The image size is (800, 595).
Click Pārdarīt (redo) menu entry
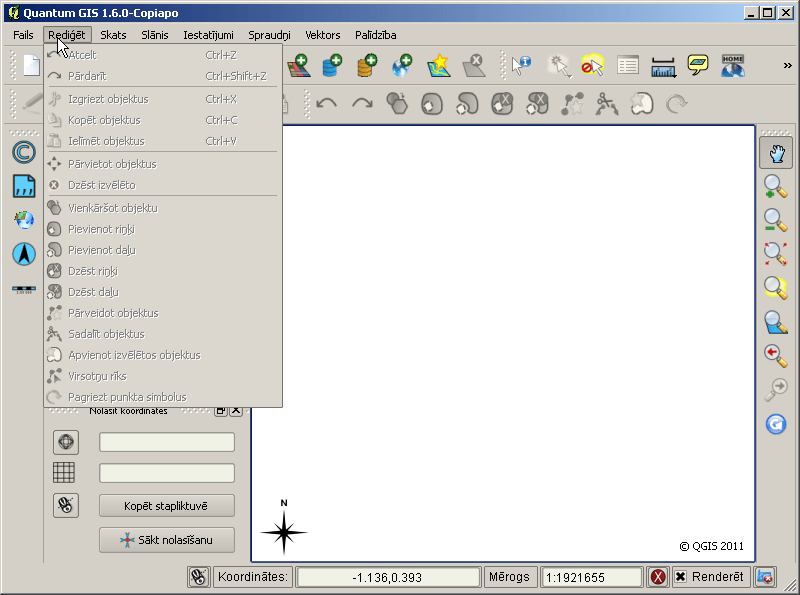point(163,76)
